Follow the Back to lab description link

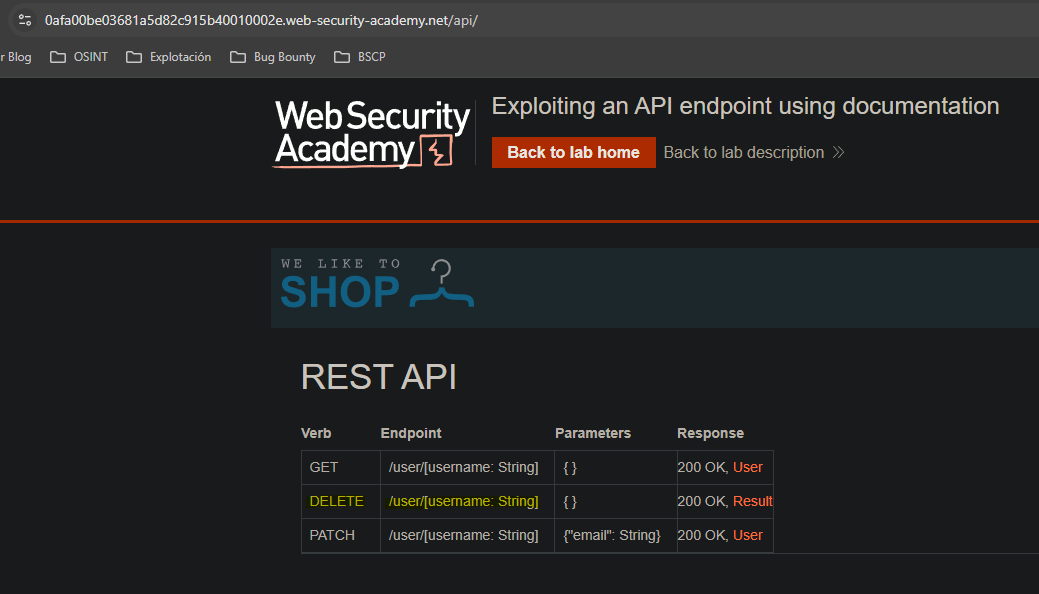pyautogui.click(x=743, y=152)
